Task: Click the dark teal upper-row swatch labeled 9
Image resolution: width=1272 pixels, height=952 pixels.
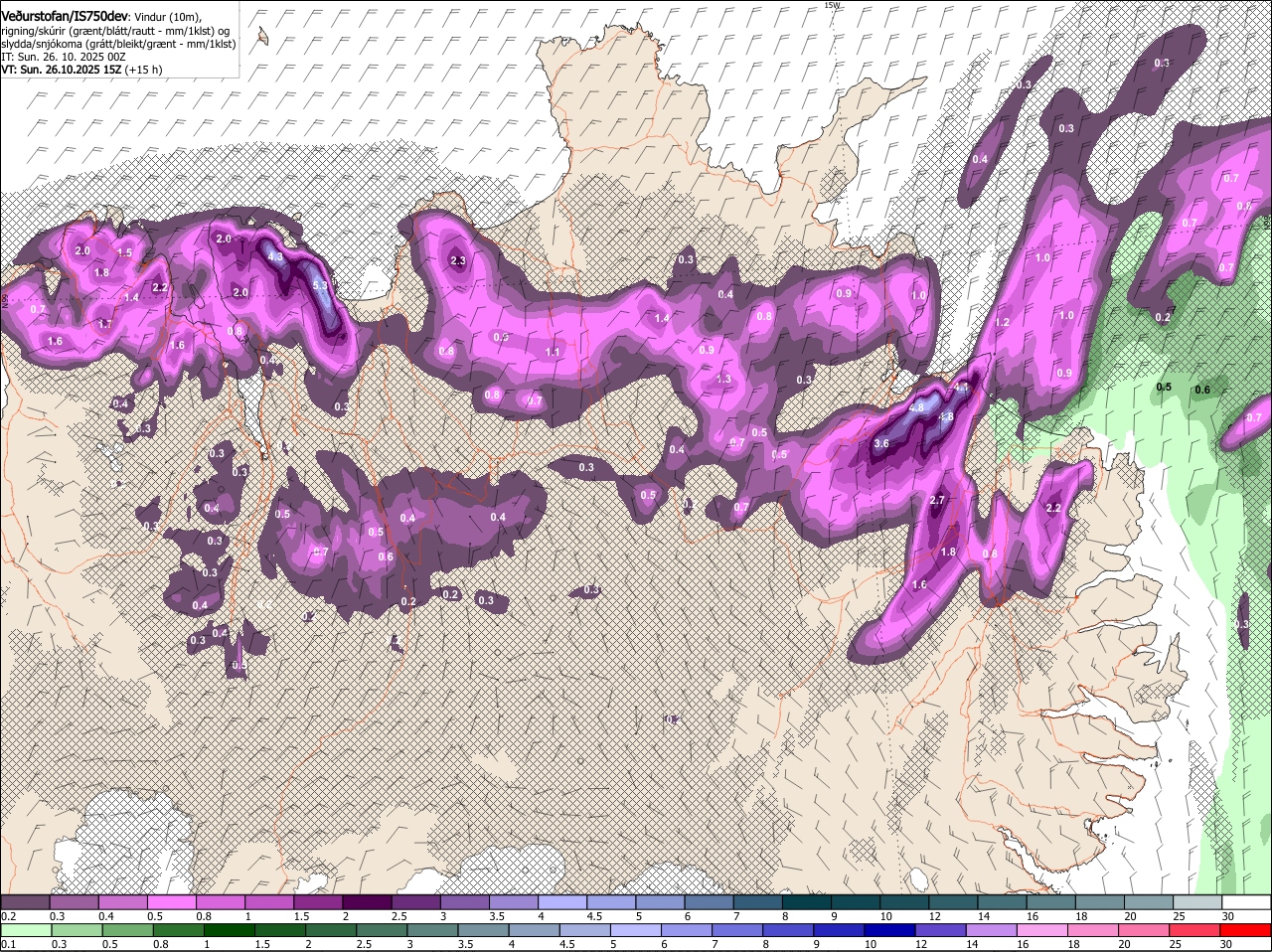Action: 856,901
